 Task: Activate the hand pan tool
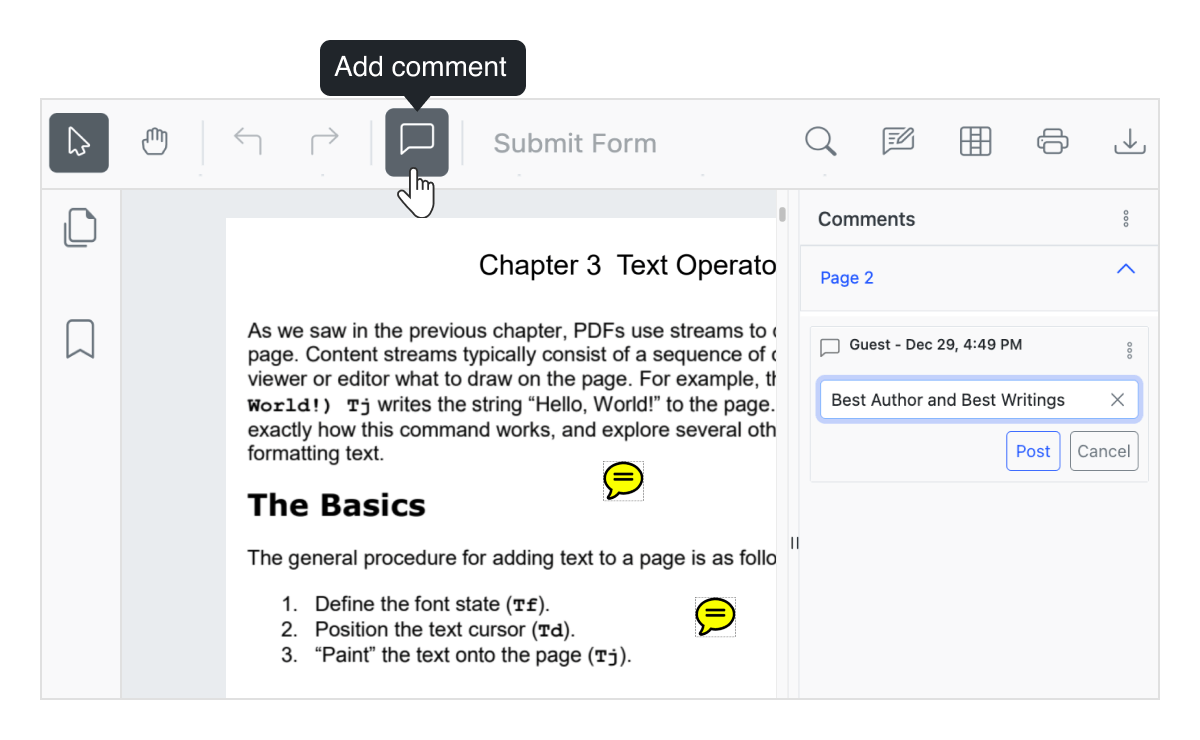[x=155, y=142]
